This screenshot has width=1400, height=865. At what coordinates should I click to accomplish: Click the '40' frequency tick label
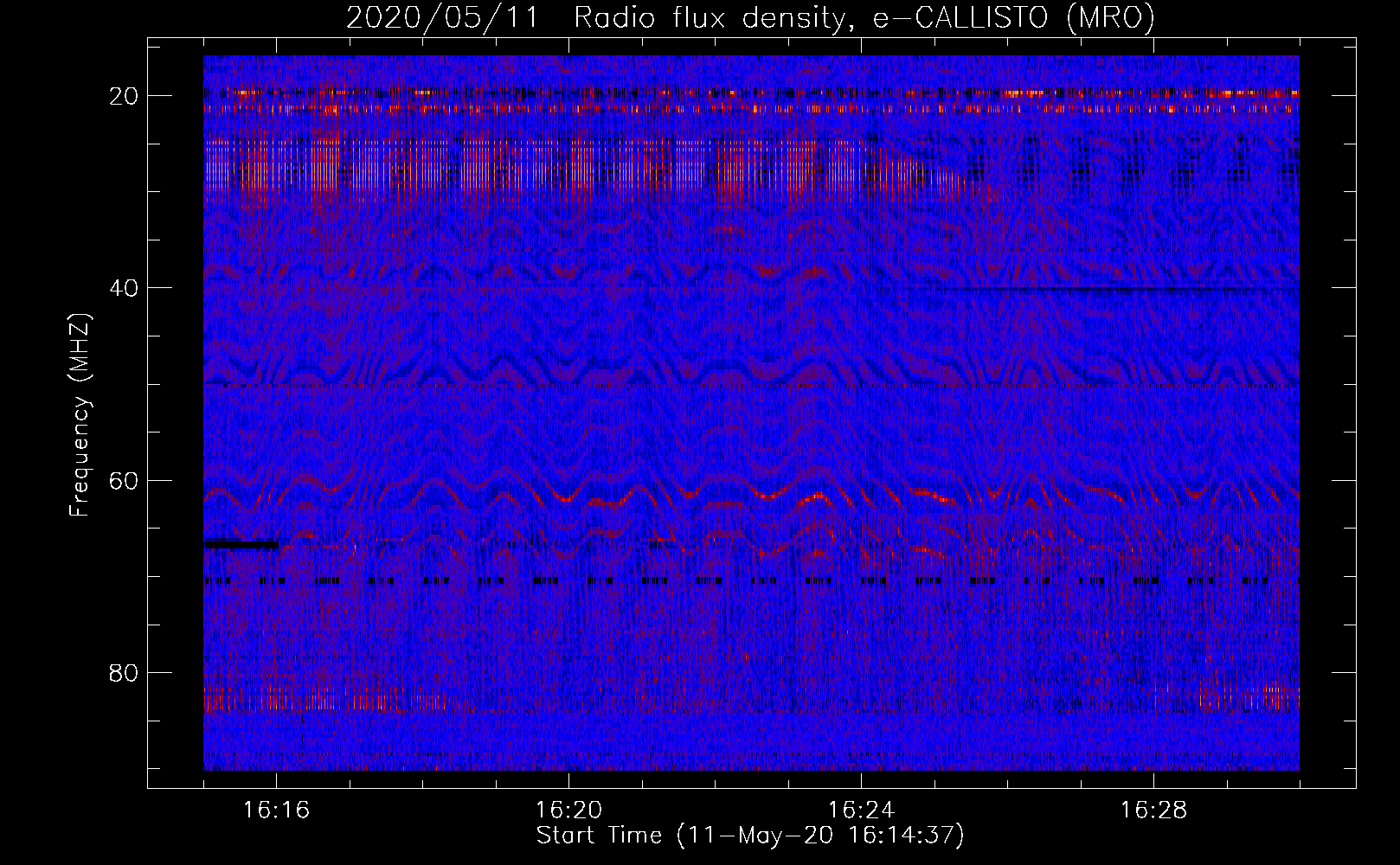124,288
